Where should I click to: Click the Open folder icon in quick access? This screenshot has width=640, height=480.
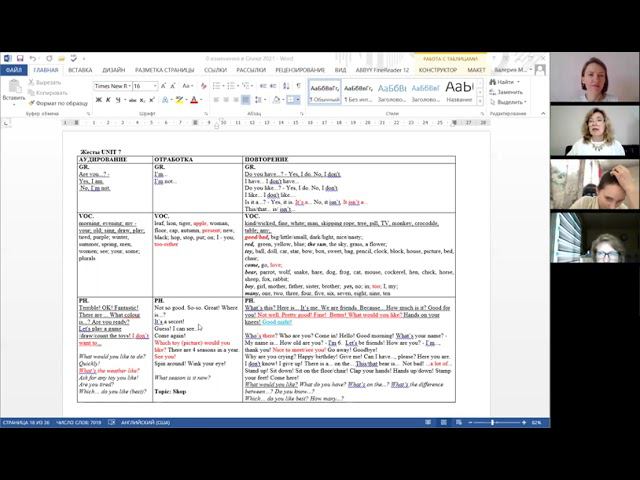pos(61,59)
